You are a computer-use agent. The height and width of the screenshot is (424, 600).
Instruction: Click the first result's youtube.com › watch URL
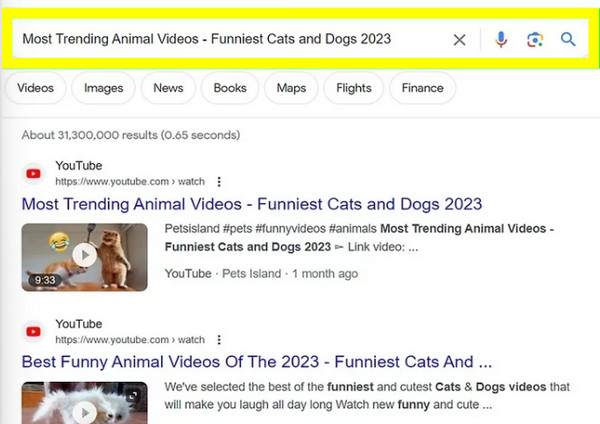pos(130,181)
